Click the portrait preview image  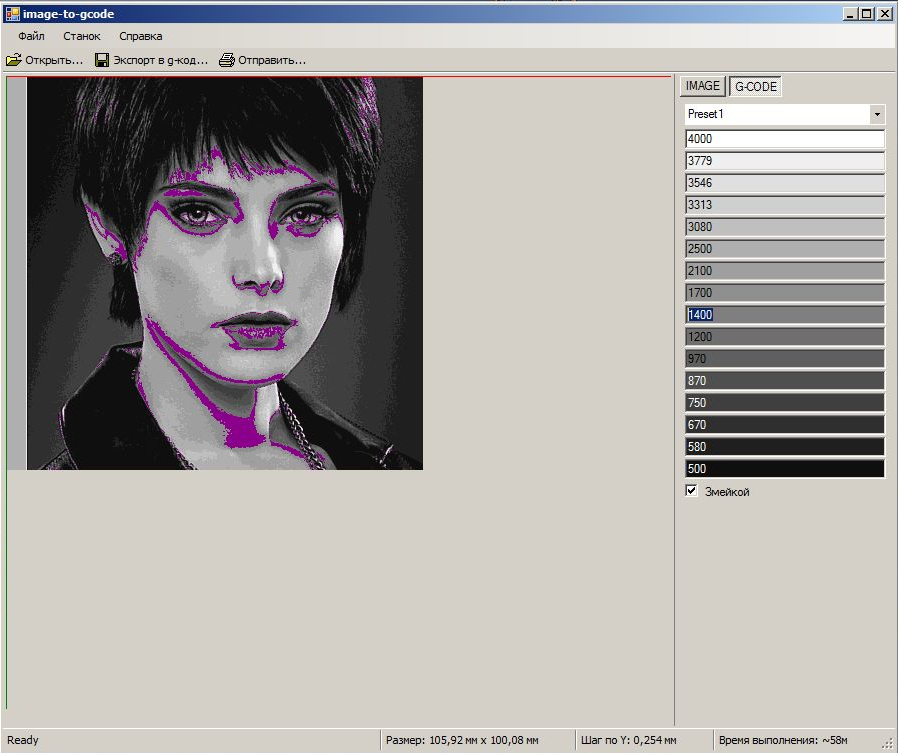pyautogui.click(x=224, y=273)
